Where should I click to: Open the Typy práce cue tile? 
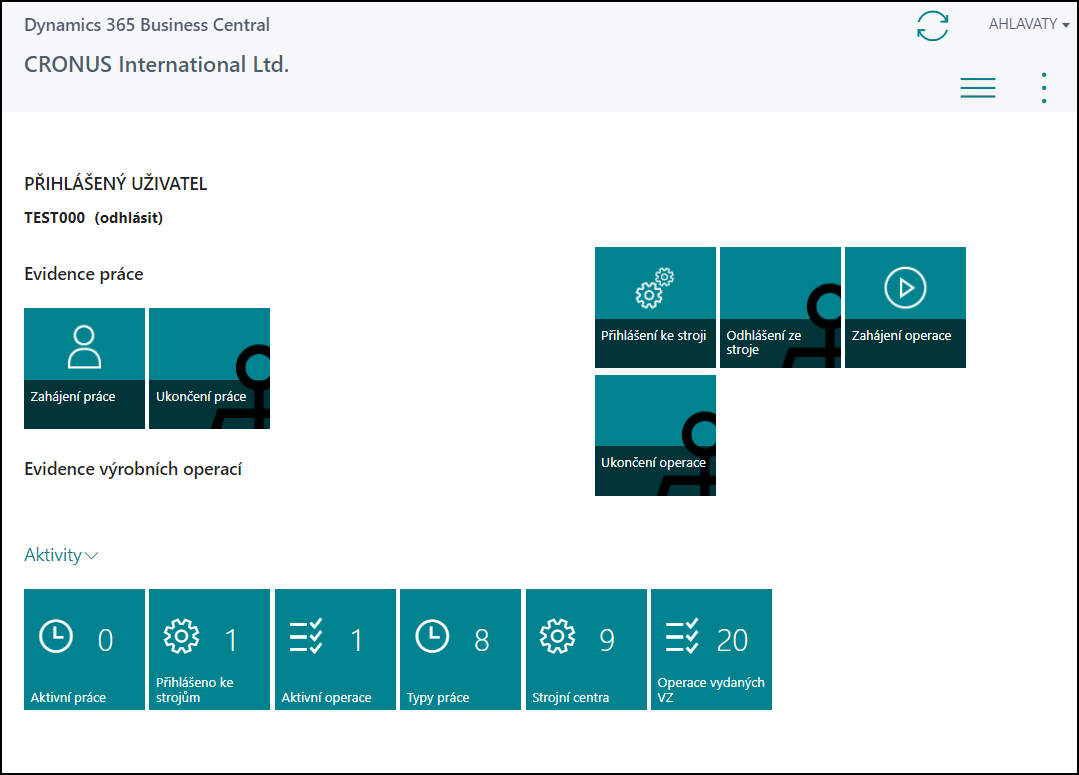460,649
